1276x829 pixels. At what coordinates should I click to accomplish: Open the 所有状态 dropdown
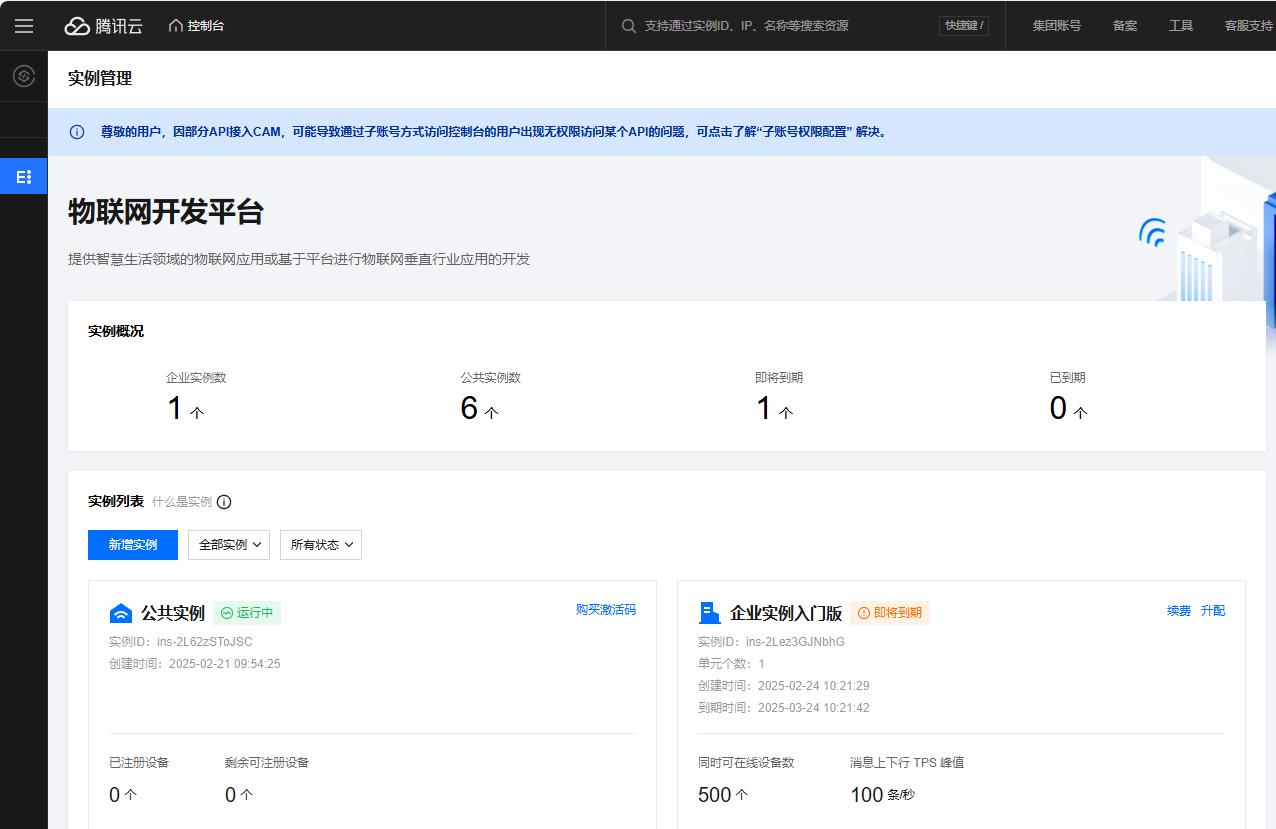click(321, 545)
